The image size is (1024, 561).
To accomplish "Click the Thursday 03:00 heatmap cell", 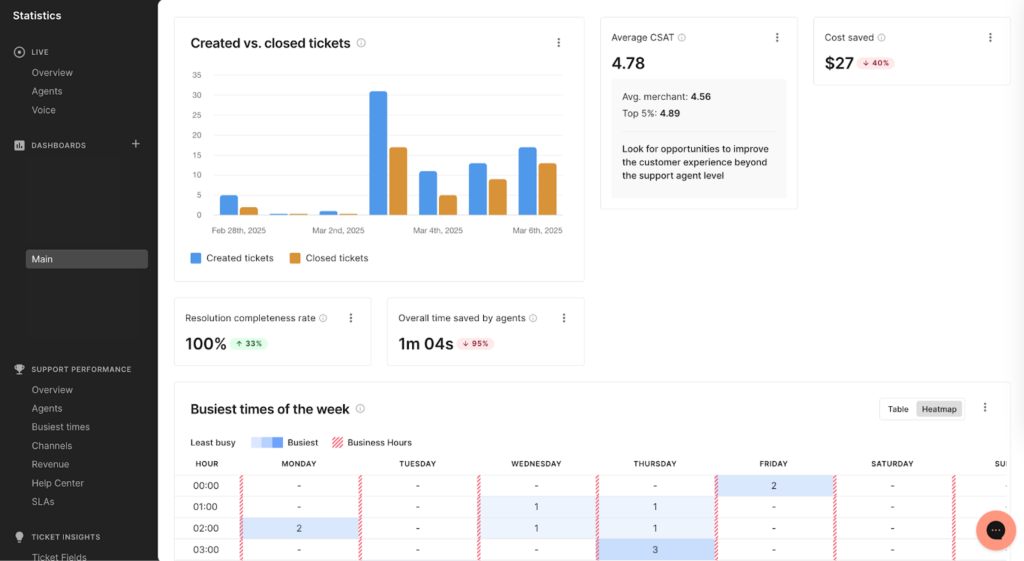I will point(655,549).
